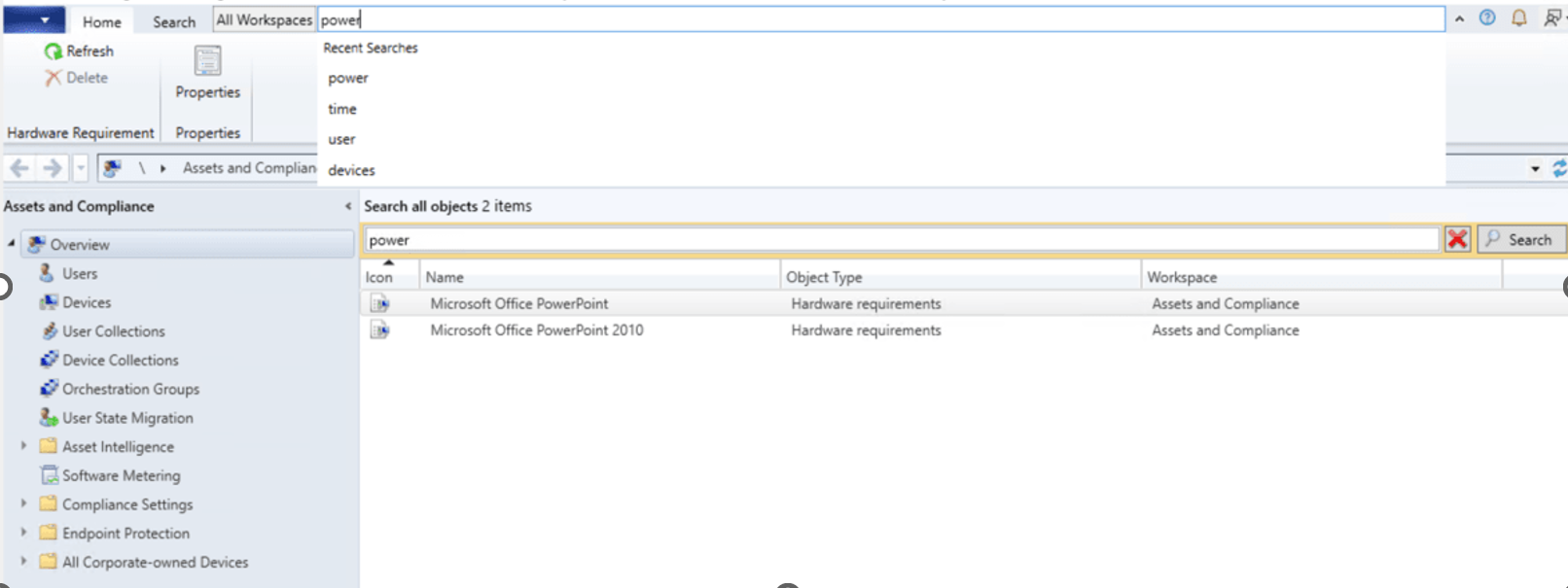Screen dimensions: 1568x588
Task: Click the navigation back arrow
Action: click(19, 168)
